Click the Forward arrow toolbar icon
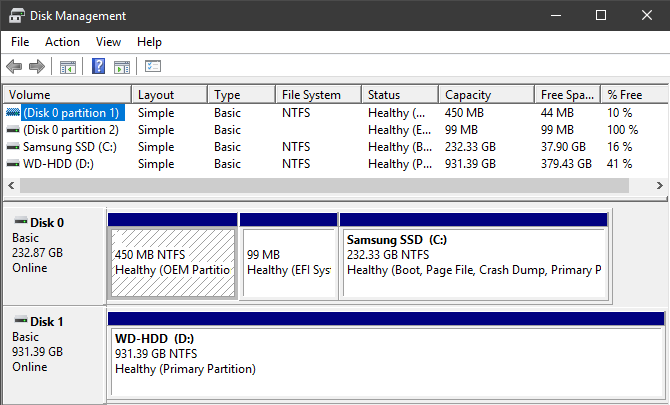Viewport: 670px width, 405px height. click(37, 67)
